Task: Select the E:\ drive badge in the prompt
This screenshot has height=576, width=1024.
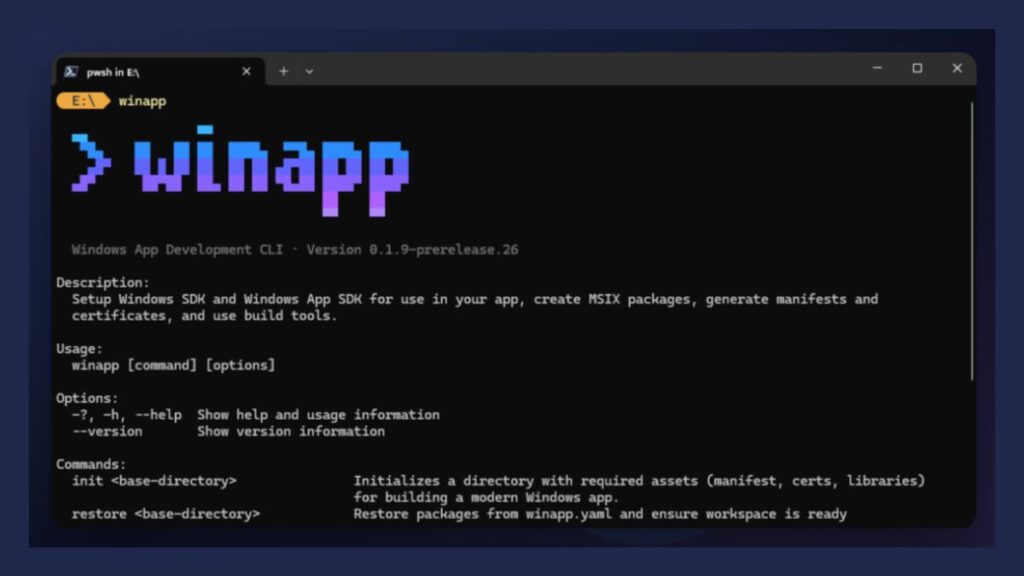Action: (84, 101)
